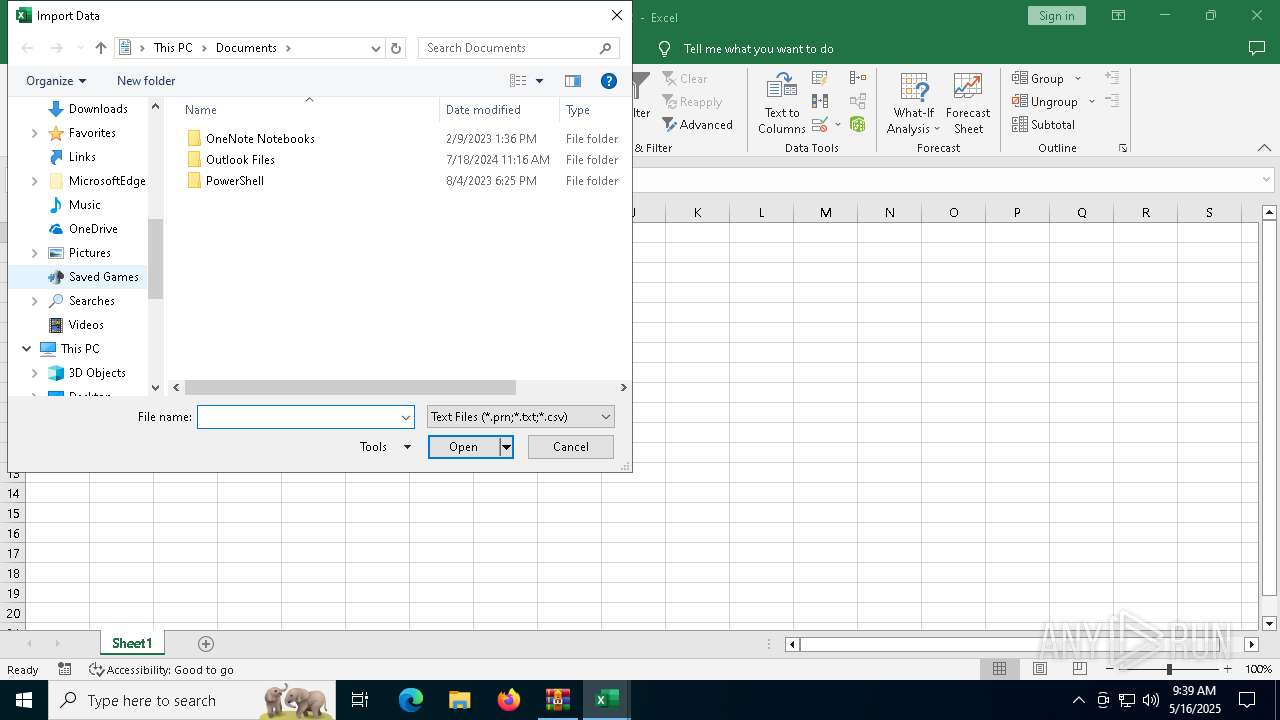
Task: Select OneDrive in navigation tree
Action: click(x=93, y=229)
